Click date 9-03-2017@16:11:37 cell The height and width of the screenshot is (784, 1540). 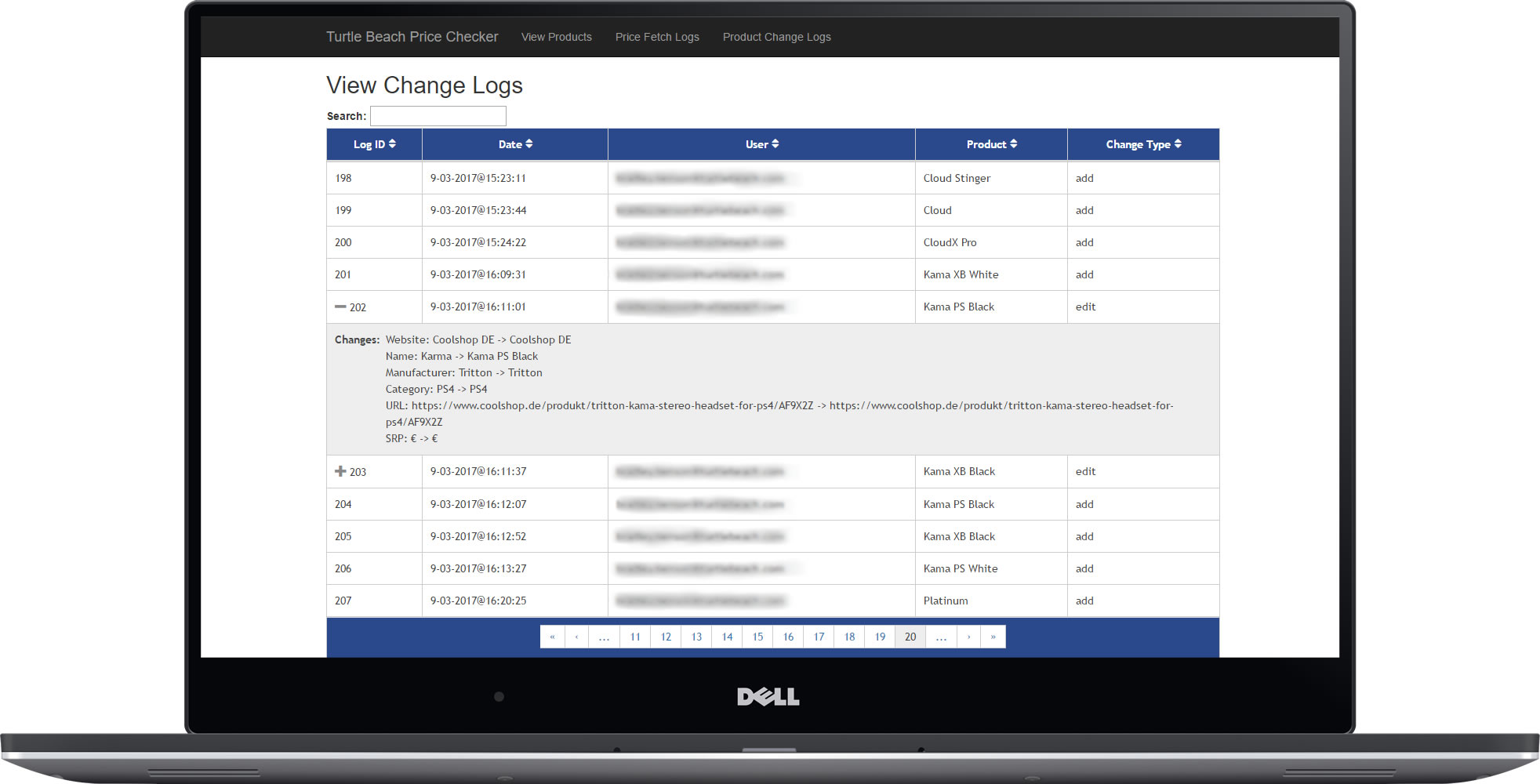click(x=515, y=471)
